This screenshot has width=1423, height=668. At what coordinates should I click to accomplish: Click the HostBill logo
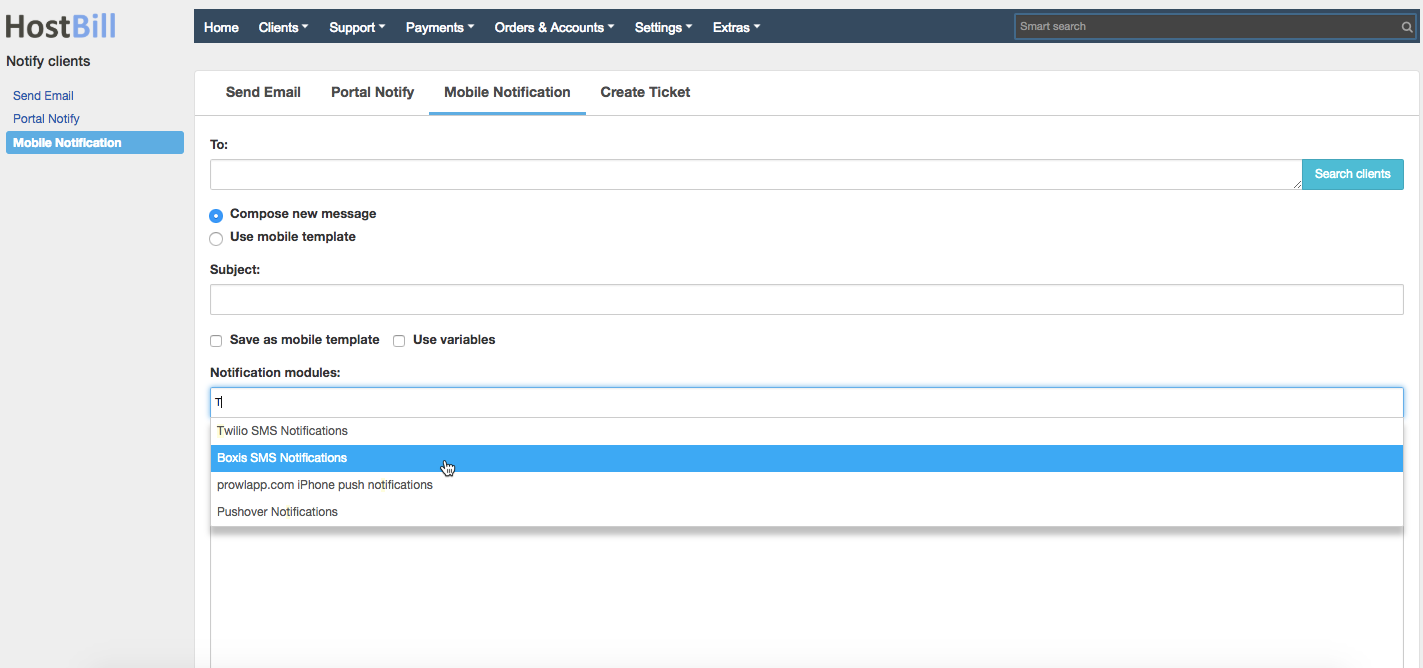(60, 26)
